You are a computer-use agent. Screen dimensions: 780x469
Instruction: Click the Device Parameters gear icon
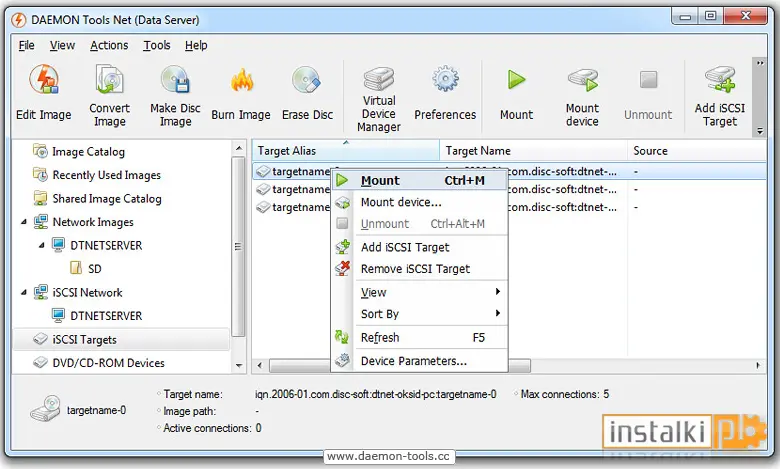point(342,360)
